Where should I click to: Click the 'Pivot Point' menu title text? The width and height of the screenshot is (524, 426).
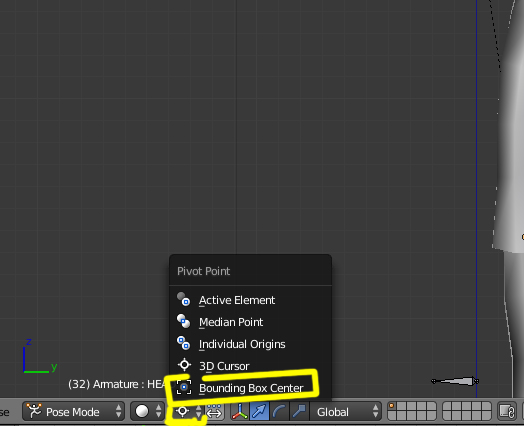click(x=204, y=271)
